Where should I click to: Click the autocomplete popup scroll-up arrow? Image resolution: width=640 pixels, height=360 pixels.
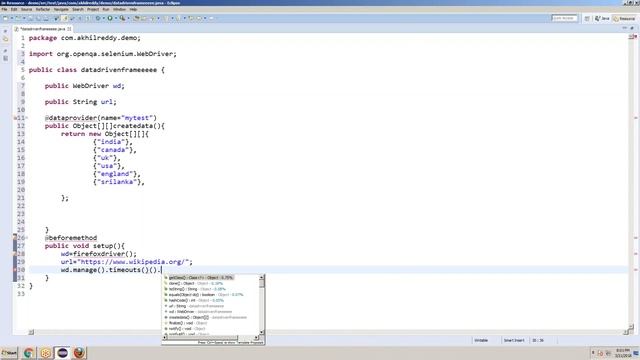pos(262,278)
